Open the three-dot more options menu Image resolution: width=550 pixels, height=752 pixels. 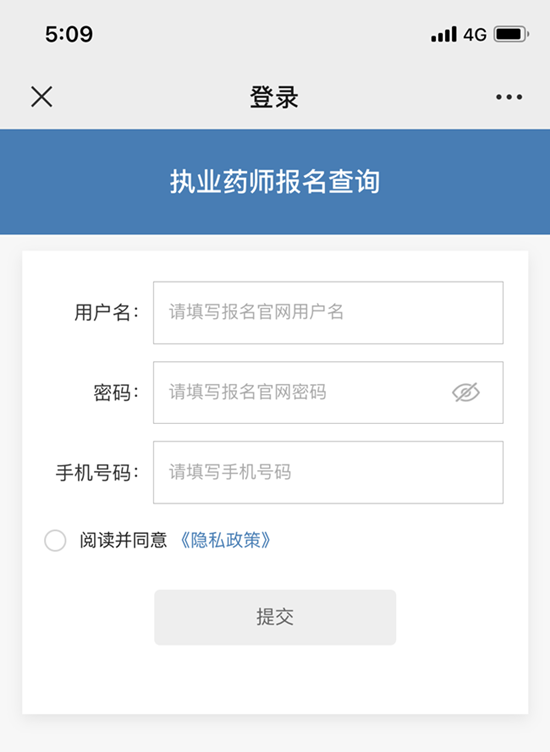pyautogui.click(x=509, y=97)
